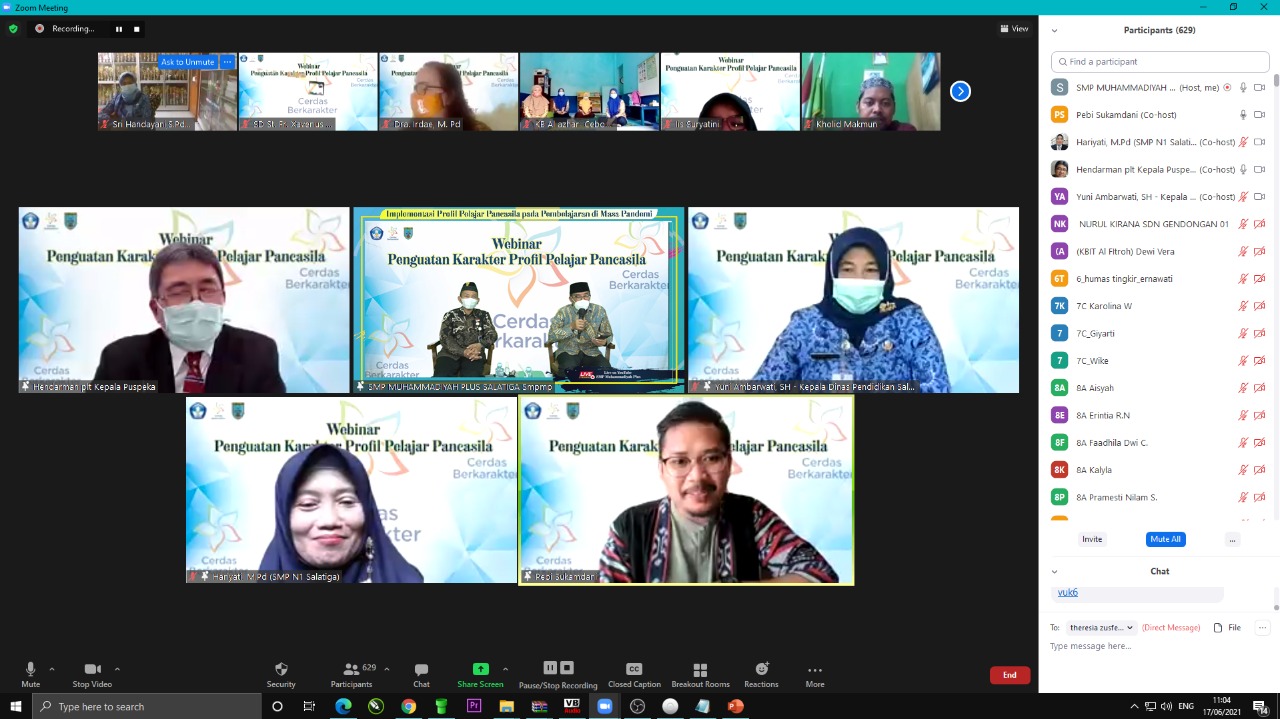Screen dimensions: 1280x719
Task: Unmute Hariyati, M.Pd in participants list
Action: pyautogui.click(x=1243, y=142)
